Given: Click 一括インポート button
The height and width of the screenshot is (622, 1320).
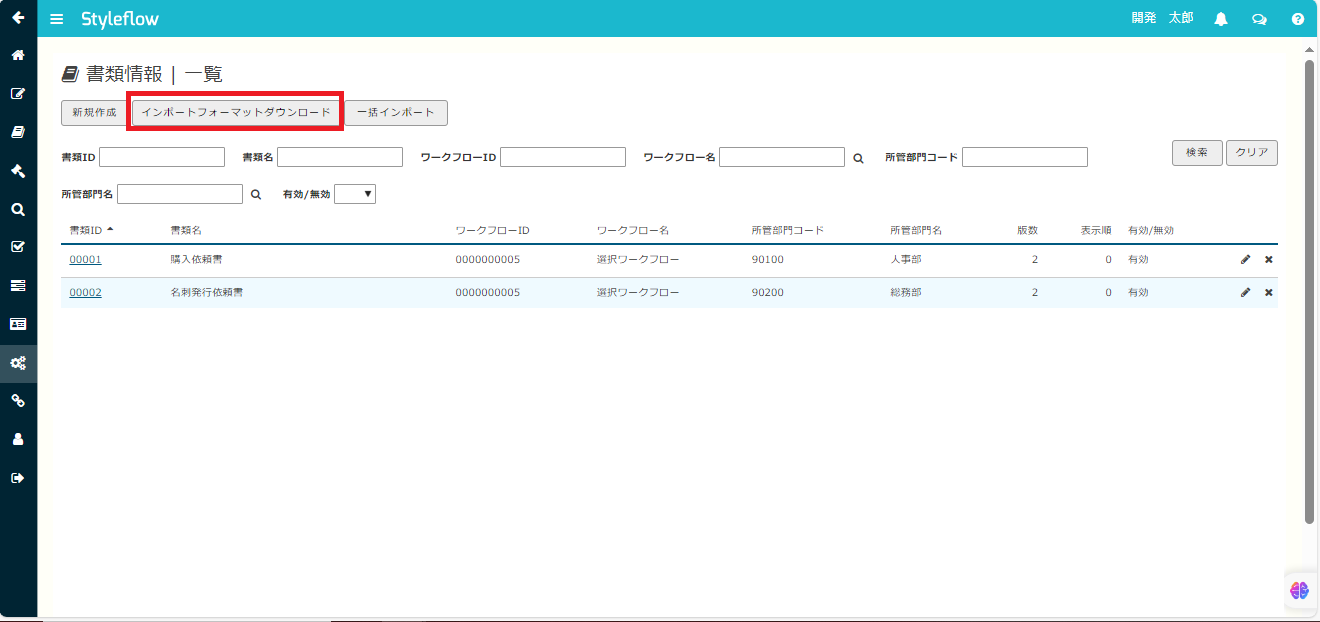Looking at the screenshot, I should [x=396, y=112].
